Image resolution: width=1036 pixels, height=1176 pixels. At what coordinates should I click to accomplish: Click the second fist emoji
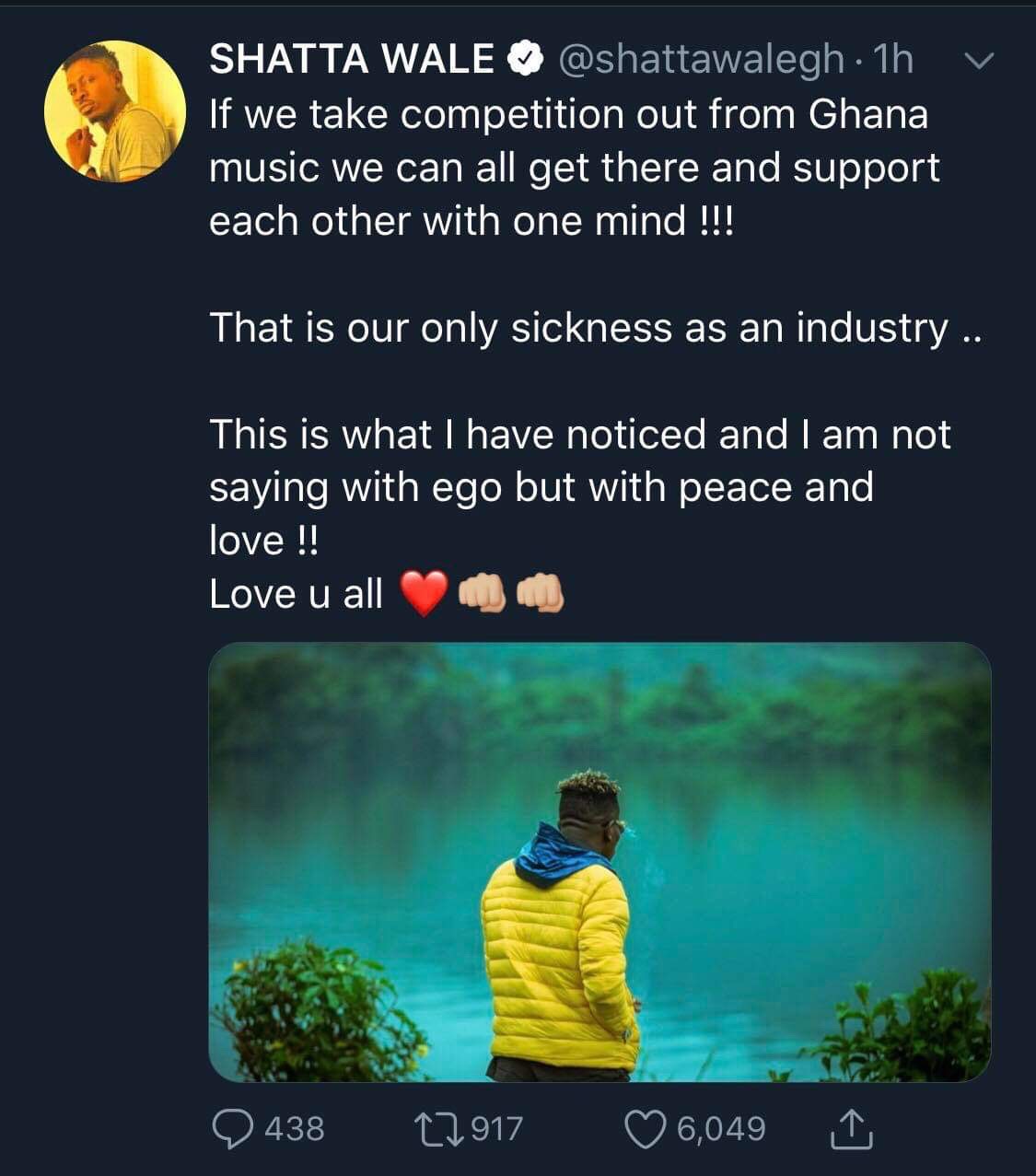(x=540, y=592)
